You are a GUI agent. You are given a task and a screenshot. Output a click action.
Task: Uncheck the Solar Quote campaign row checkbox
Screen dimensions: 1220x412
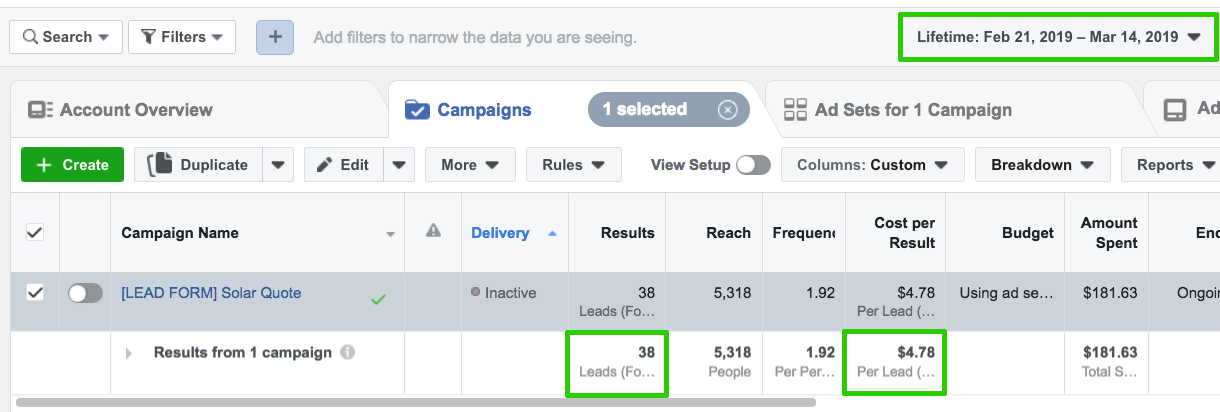tap(35, 293)
